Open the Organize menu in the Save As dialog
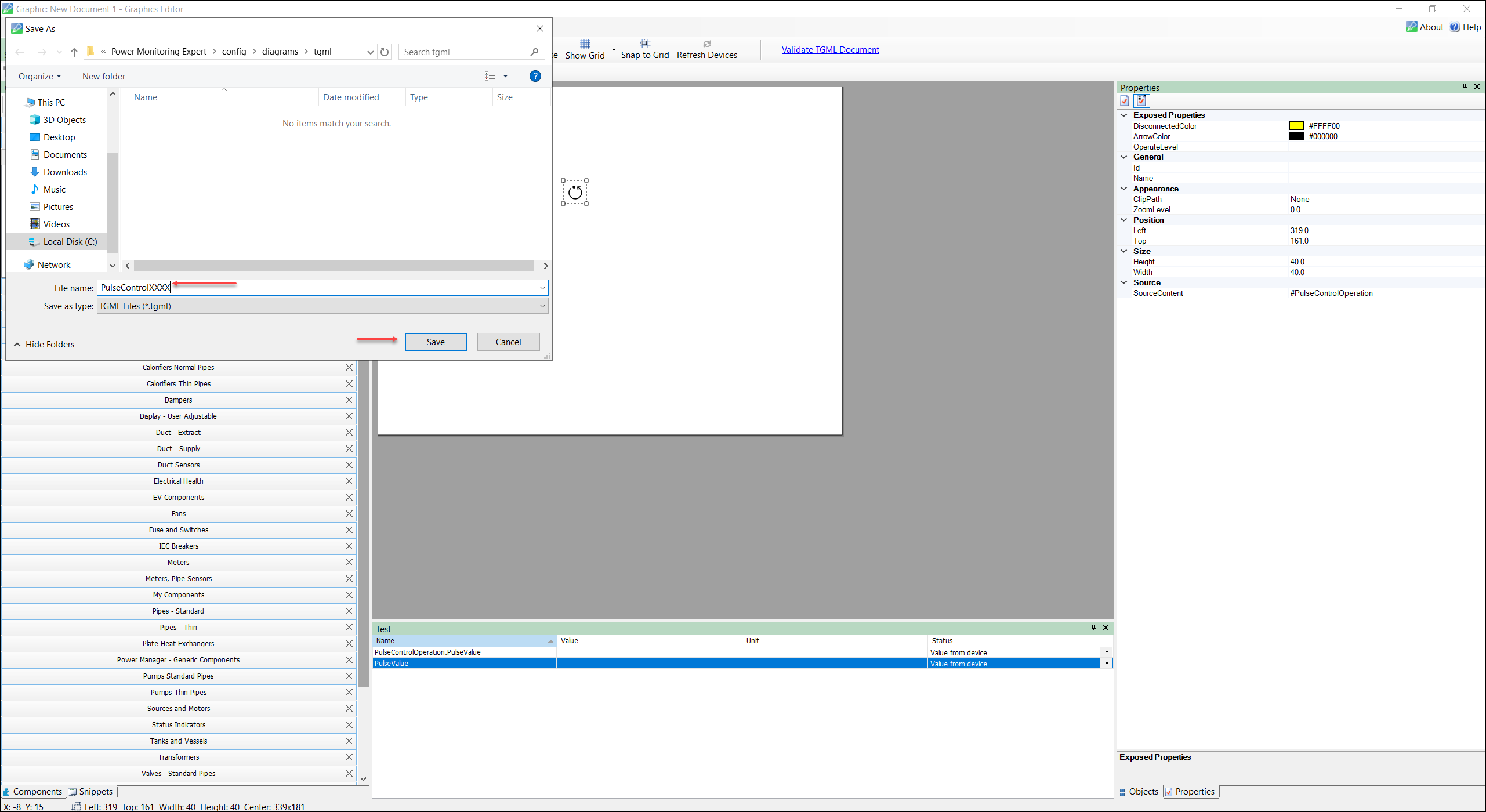 click(39, 76)
